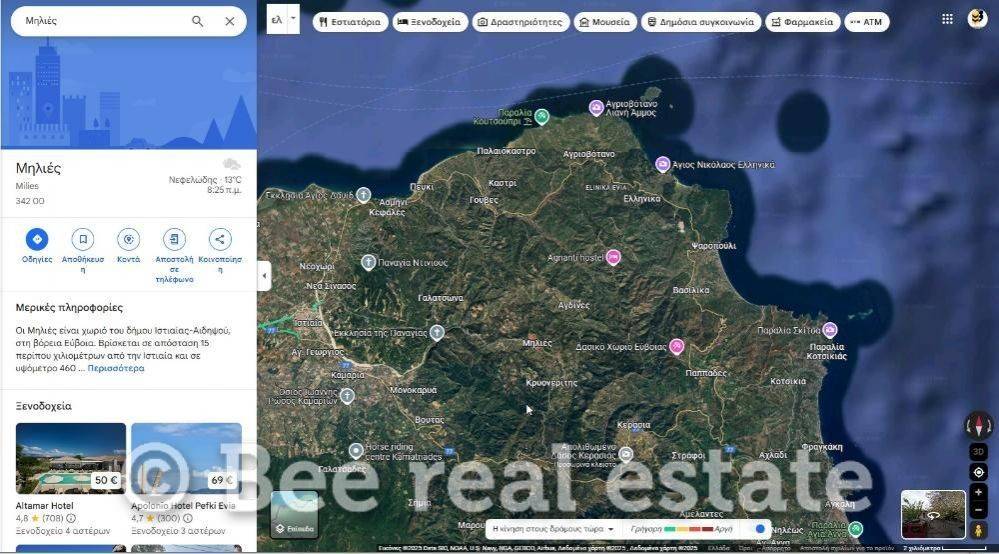Click the compass on the map
This screenshot has height=554, width=999.
(978, 425)
